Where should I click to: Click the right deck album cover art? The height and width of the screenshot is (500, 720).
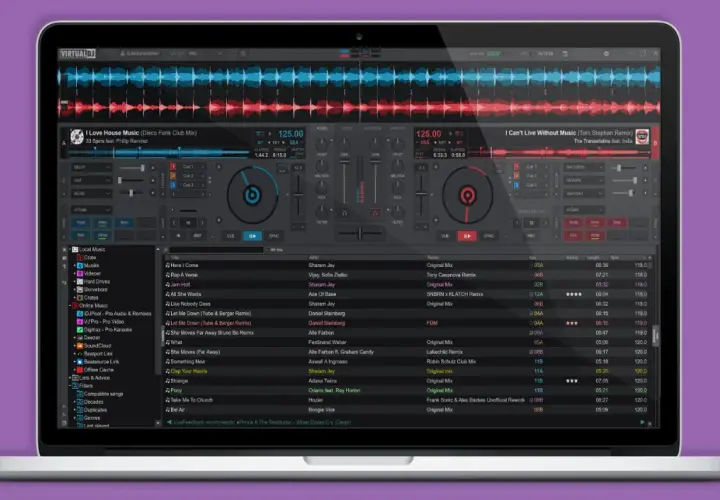coord(642,136)
